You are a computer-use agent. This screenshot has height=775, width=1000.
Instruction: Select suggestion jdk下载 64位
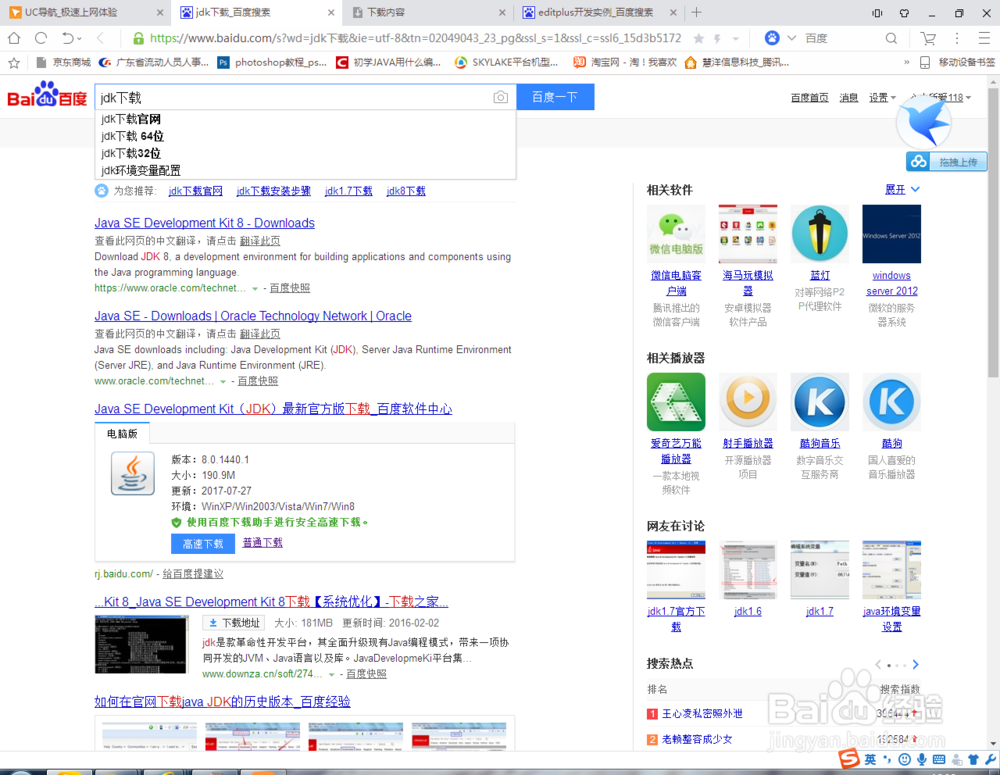pyautogui.click(x=305, y=137)
